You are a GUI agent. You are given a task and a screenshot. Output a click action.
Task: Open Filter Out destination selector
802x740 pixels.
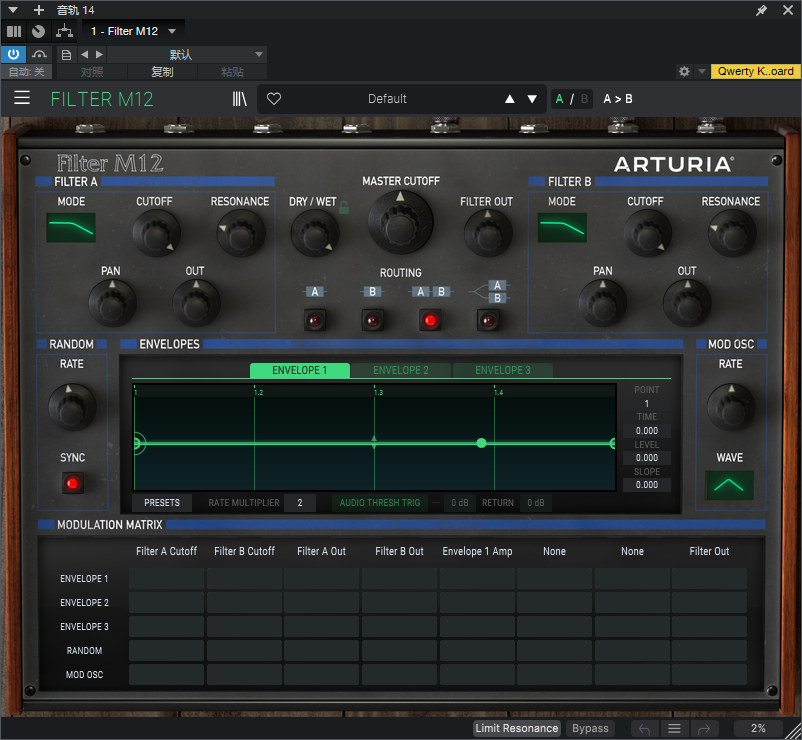[709, 551]
